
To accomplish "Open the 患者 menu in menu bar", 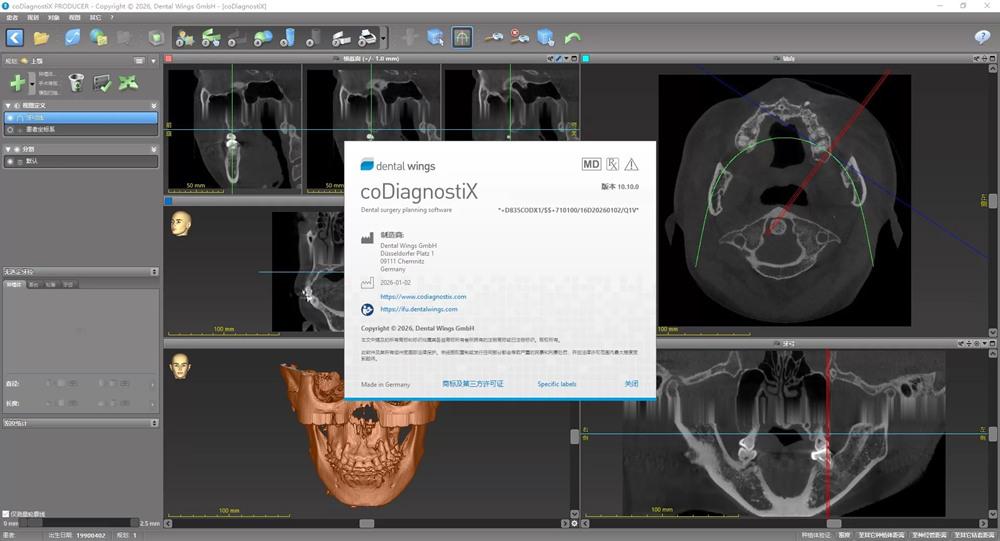I will tap(12, 18).
